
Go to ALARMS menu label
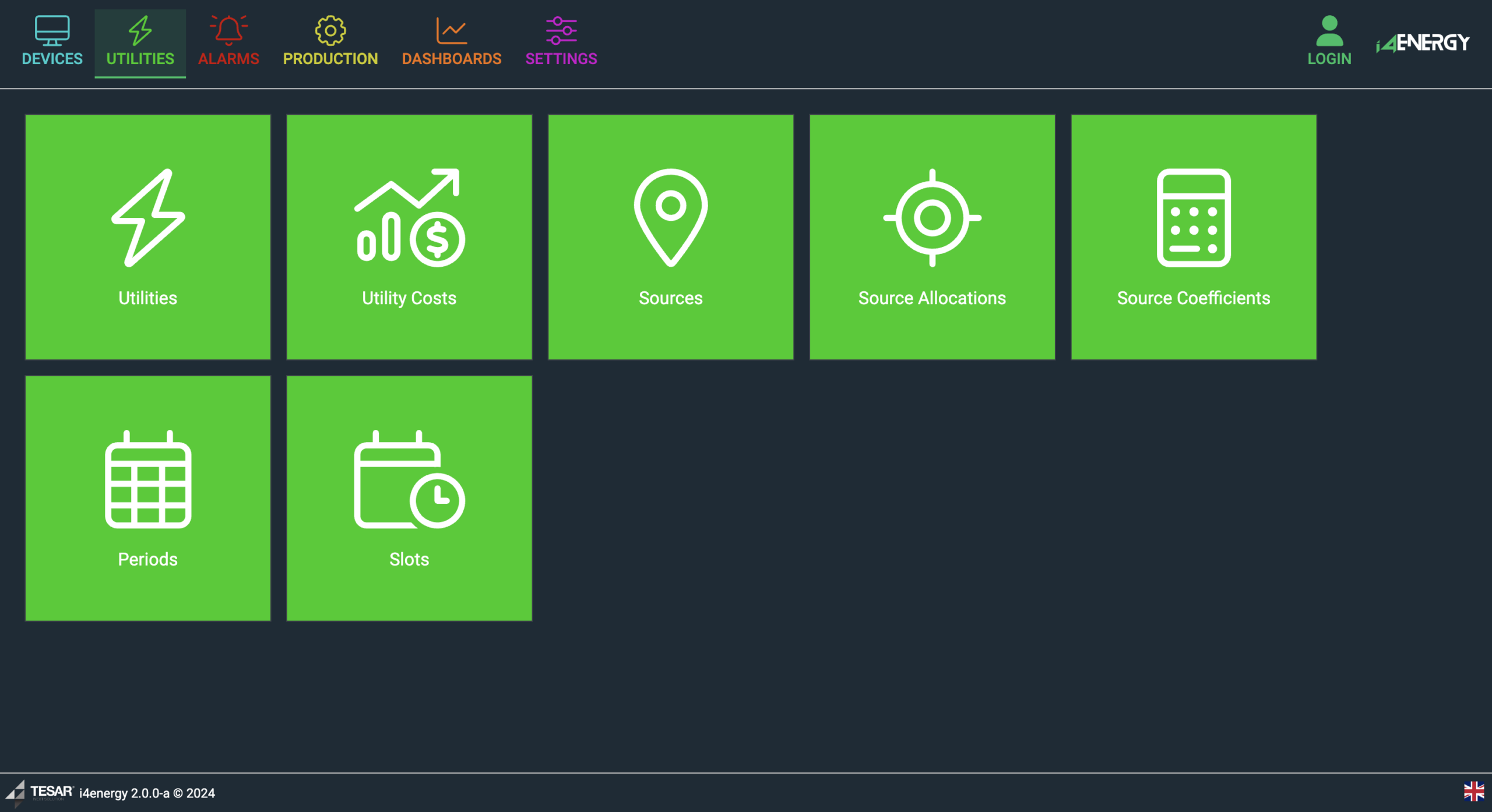point(228,59)
